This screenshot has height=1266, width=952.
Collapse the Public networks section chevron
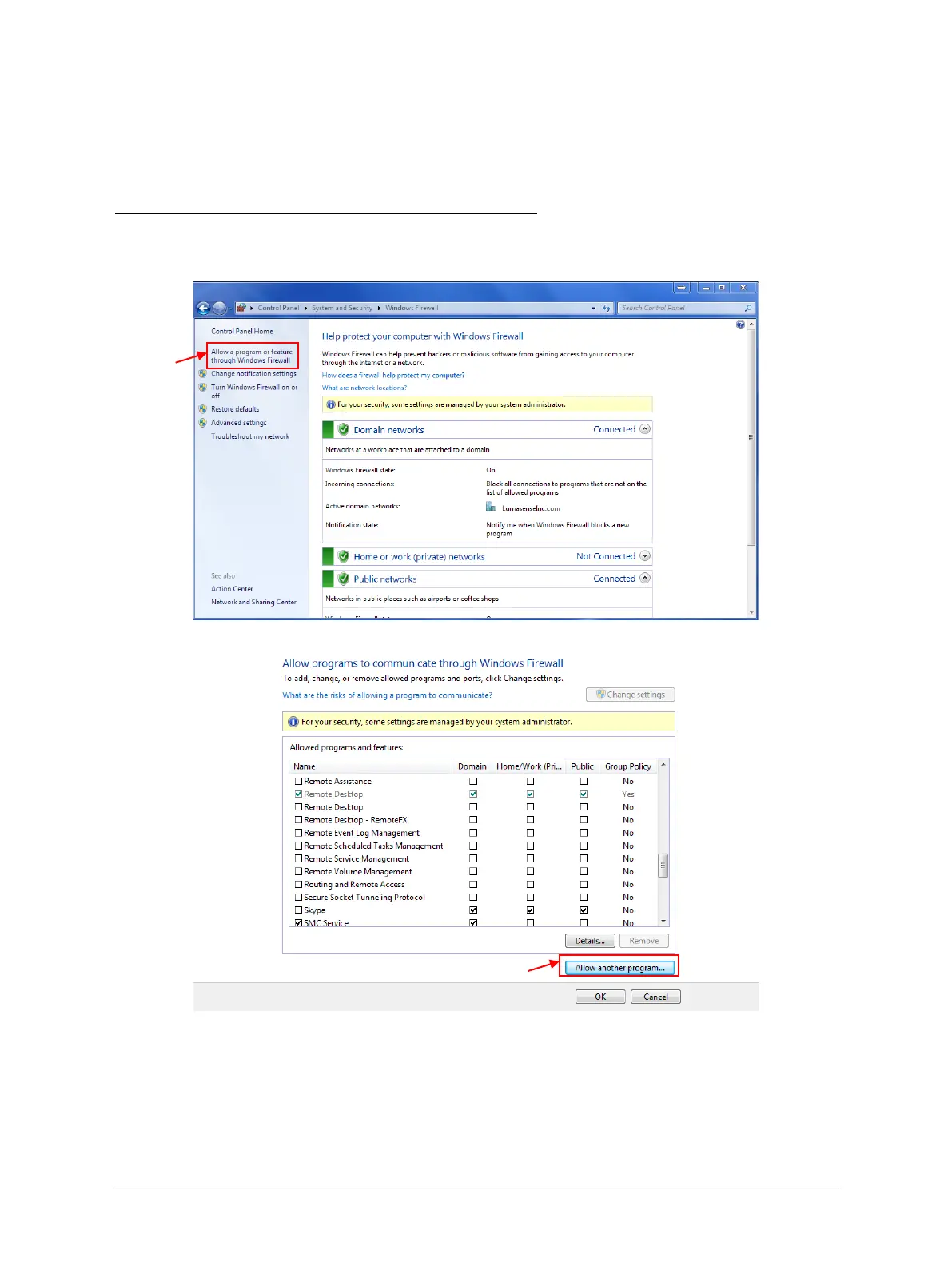click(645, 579)
